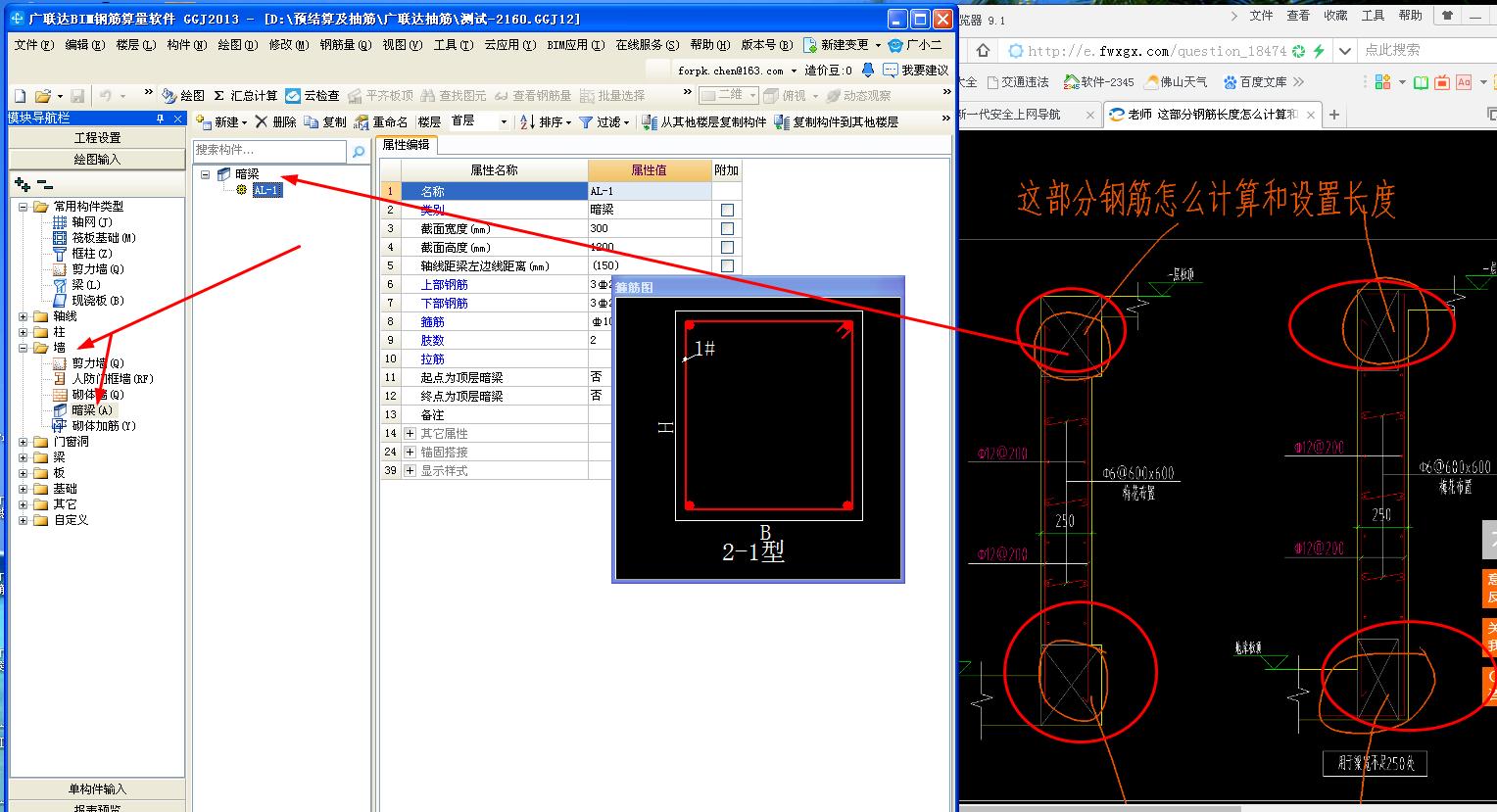Image resolution: width=1497 pixels, height=812 pixels.
Task: Open 帮助 menu in the browser
Action: click(x=1410, y=16)
